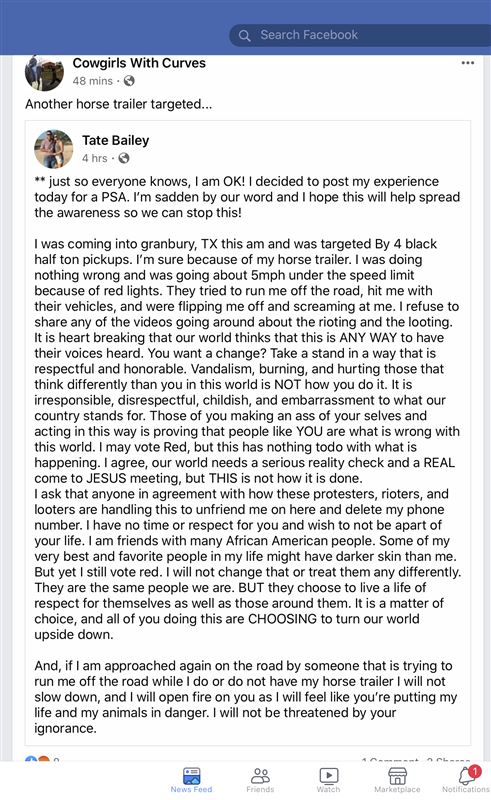Switch to the News Feed tab
The width and height of the screenshot is (491, 800).
point(191,780)
